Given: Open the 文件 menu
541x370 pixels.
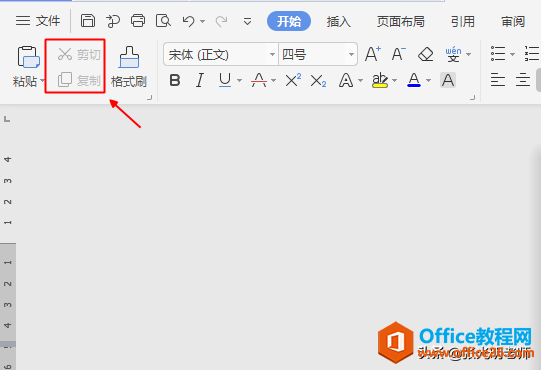Looking at the screenshot, I should pyautogui.click(x=38, y=21).
